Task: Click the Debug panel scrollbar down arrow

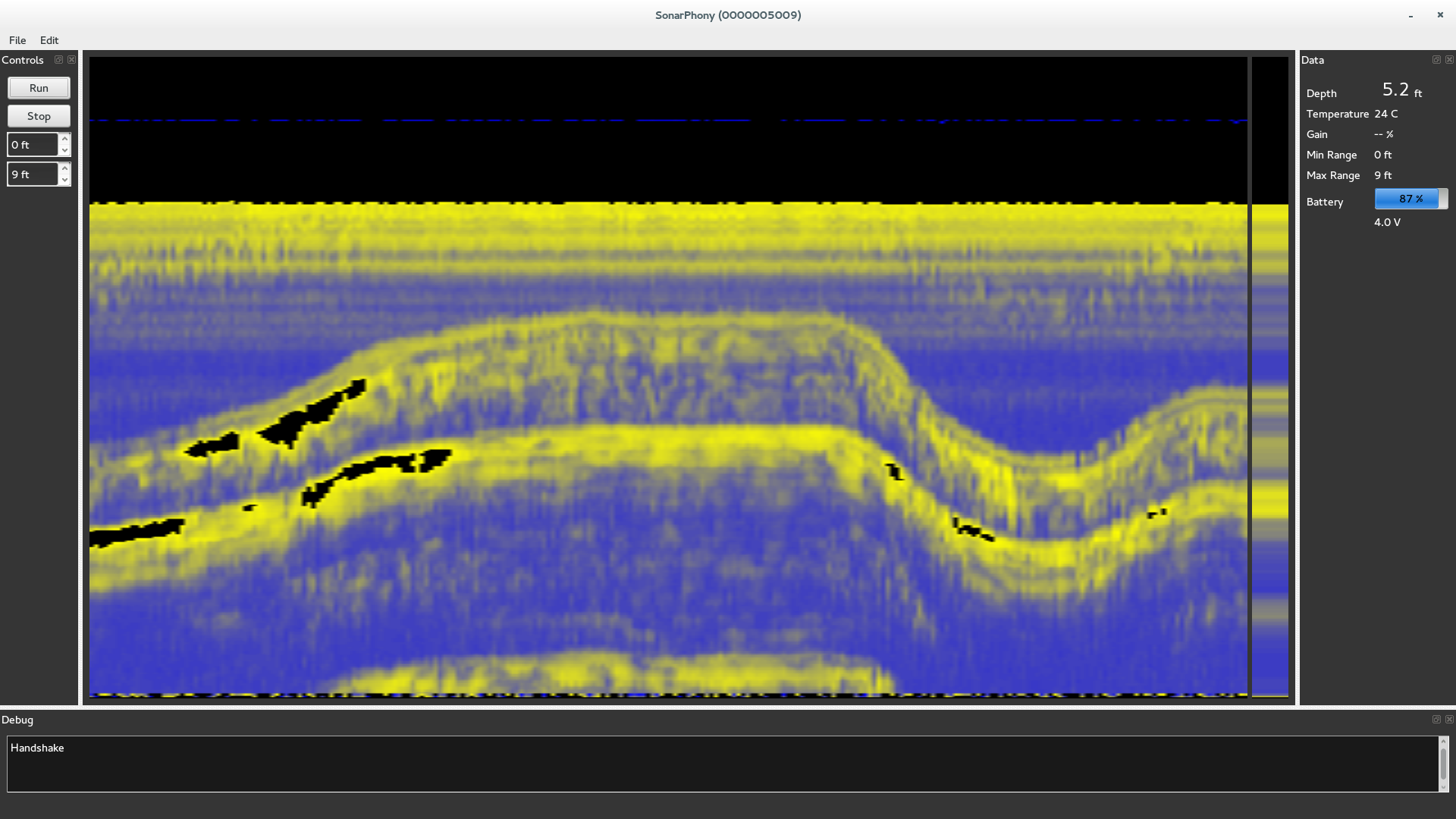Action: (1443, 787)
